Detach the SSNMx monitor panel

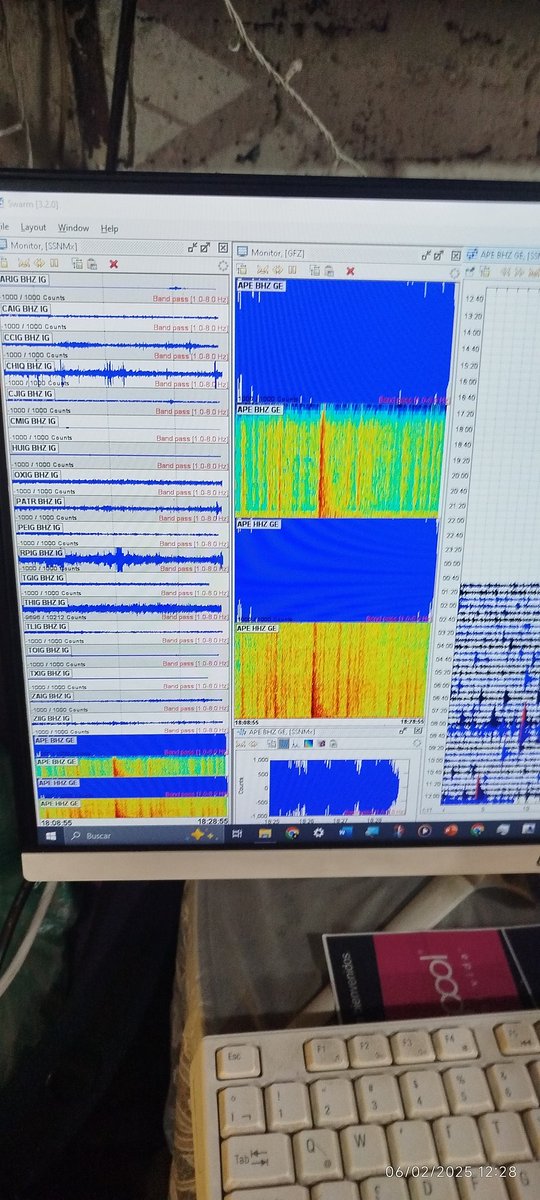(205, 247)
